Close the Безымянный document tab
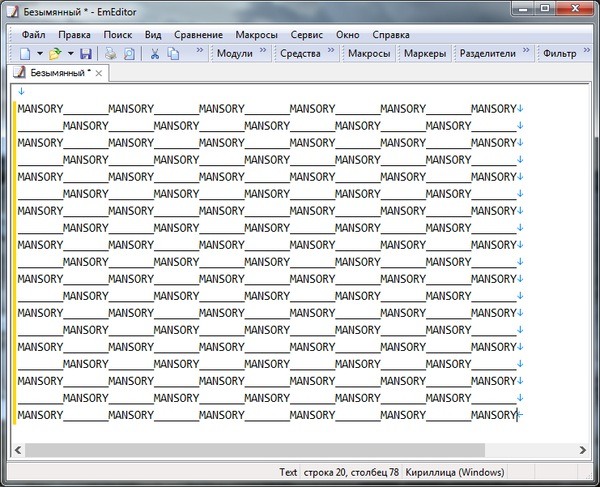This screenshot has height=487, width=600. click(x=99, y=73)
